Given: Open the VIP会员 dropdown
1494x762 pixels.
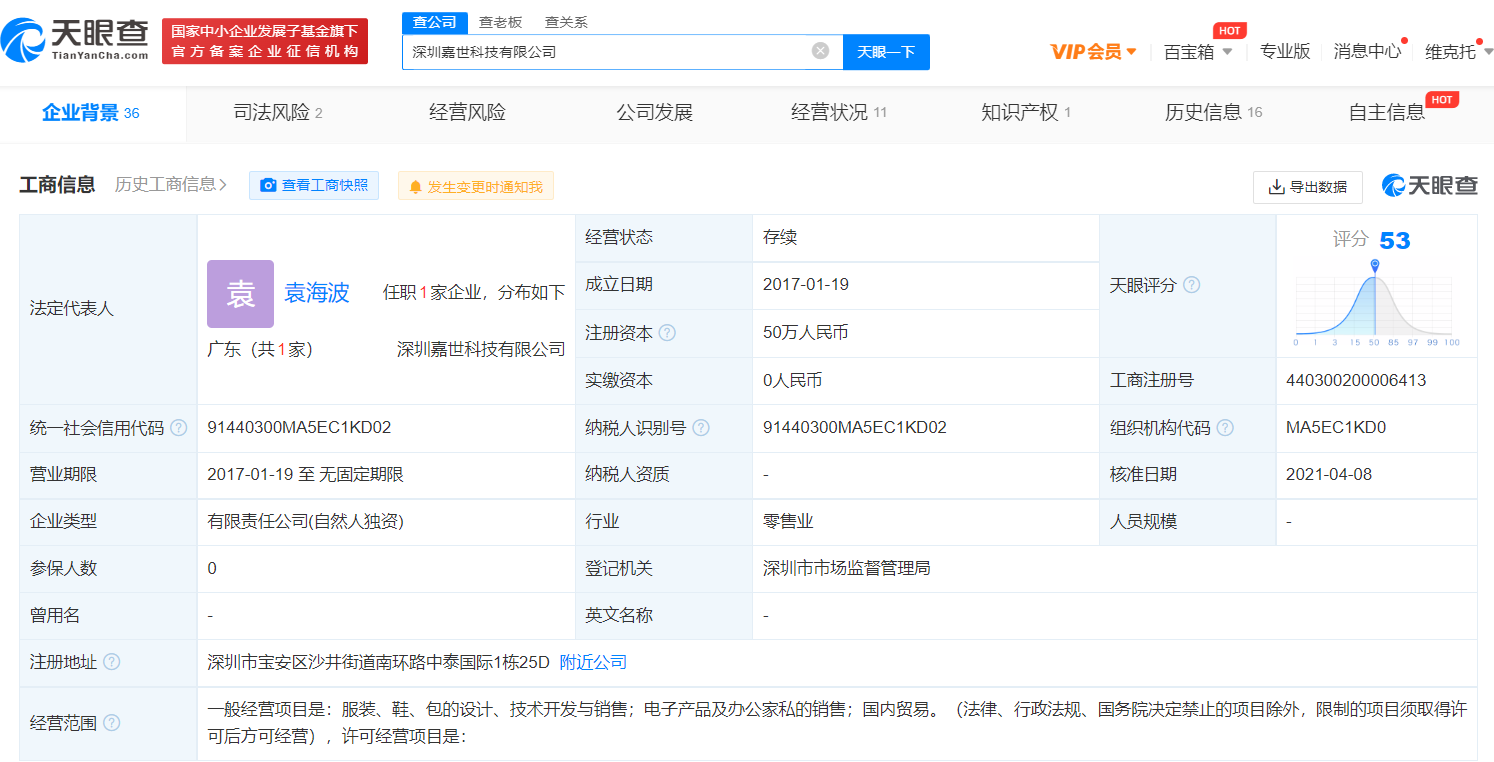Looking at the screenshot, I should point(1093,52).
